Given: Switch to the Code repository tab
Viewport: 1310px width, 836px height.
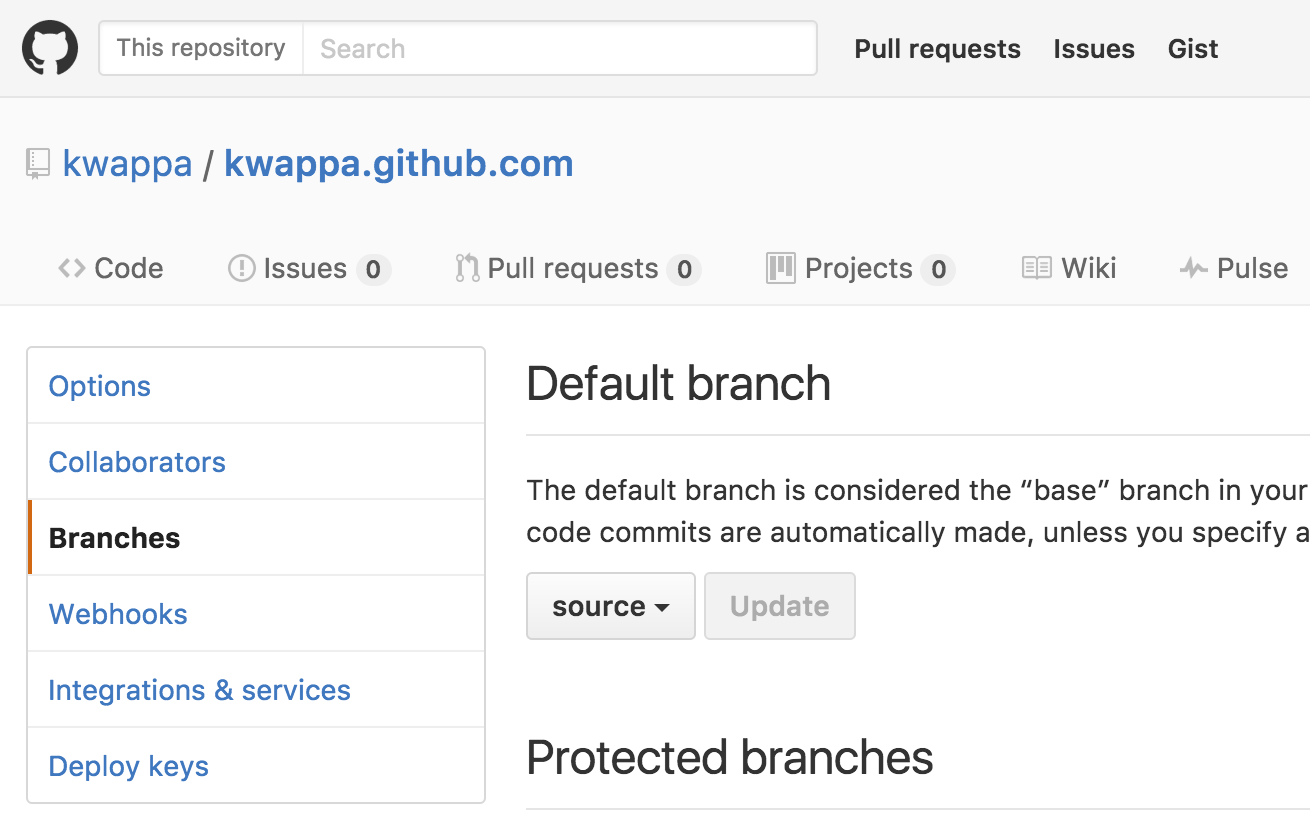Looking at the screenshot, I should click(111, 268).
